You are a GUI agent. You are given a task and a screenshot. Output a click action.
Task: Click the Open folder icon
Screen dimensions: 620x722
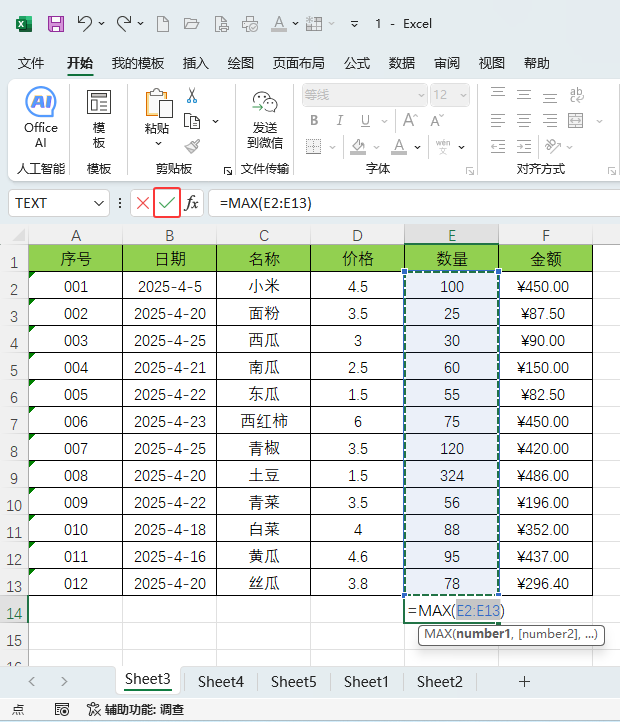[191, 23]
